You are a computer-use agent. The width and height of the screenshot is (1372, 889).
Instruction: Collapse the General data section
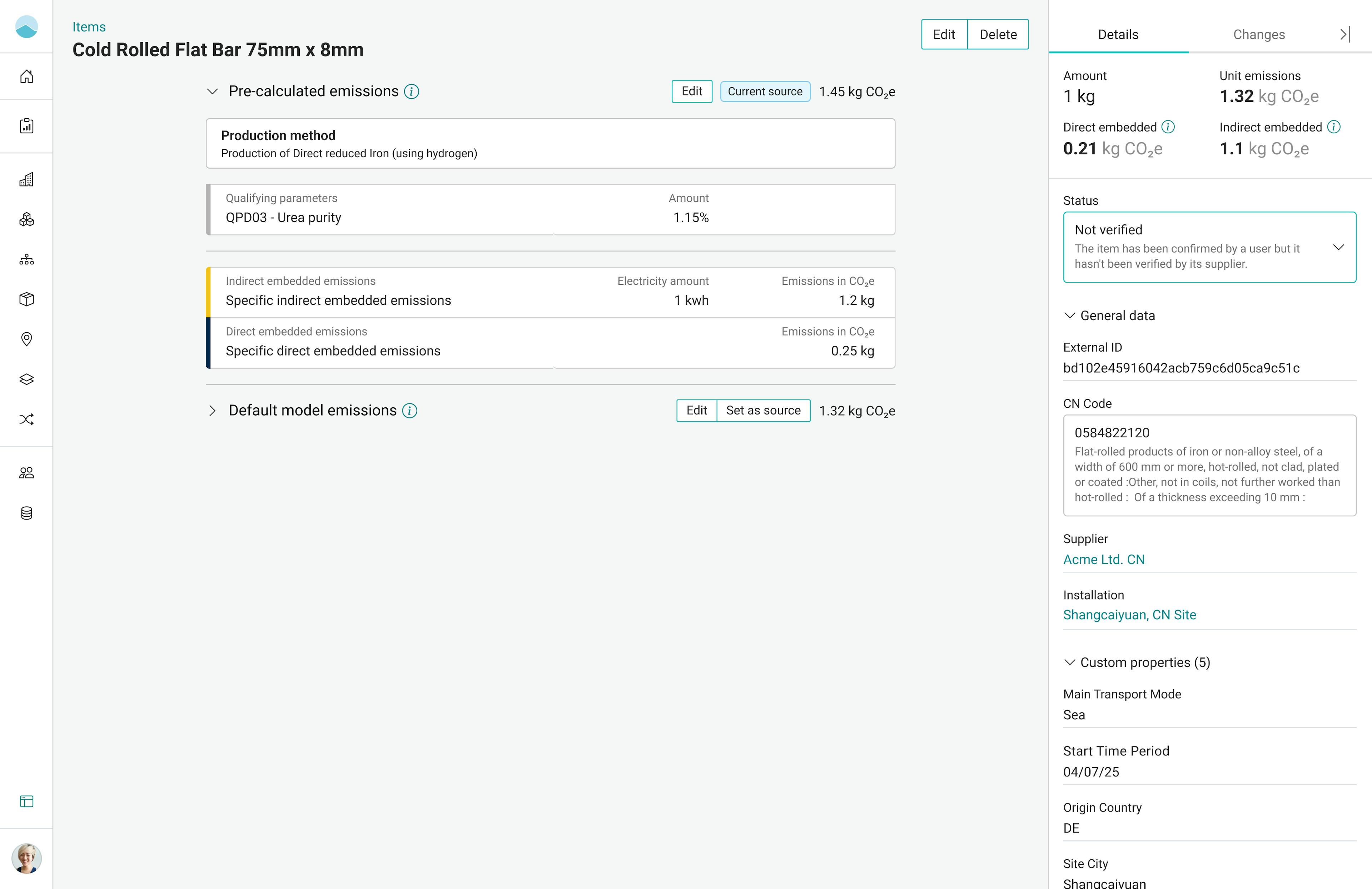[1069, 316]
